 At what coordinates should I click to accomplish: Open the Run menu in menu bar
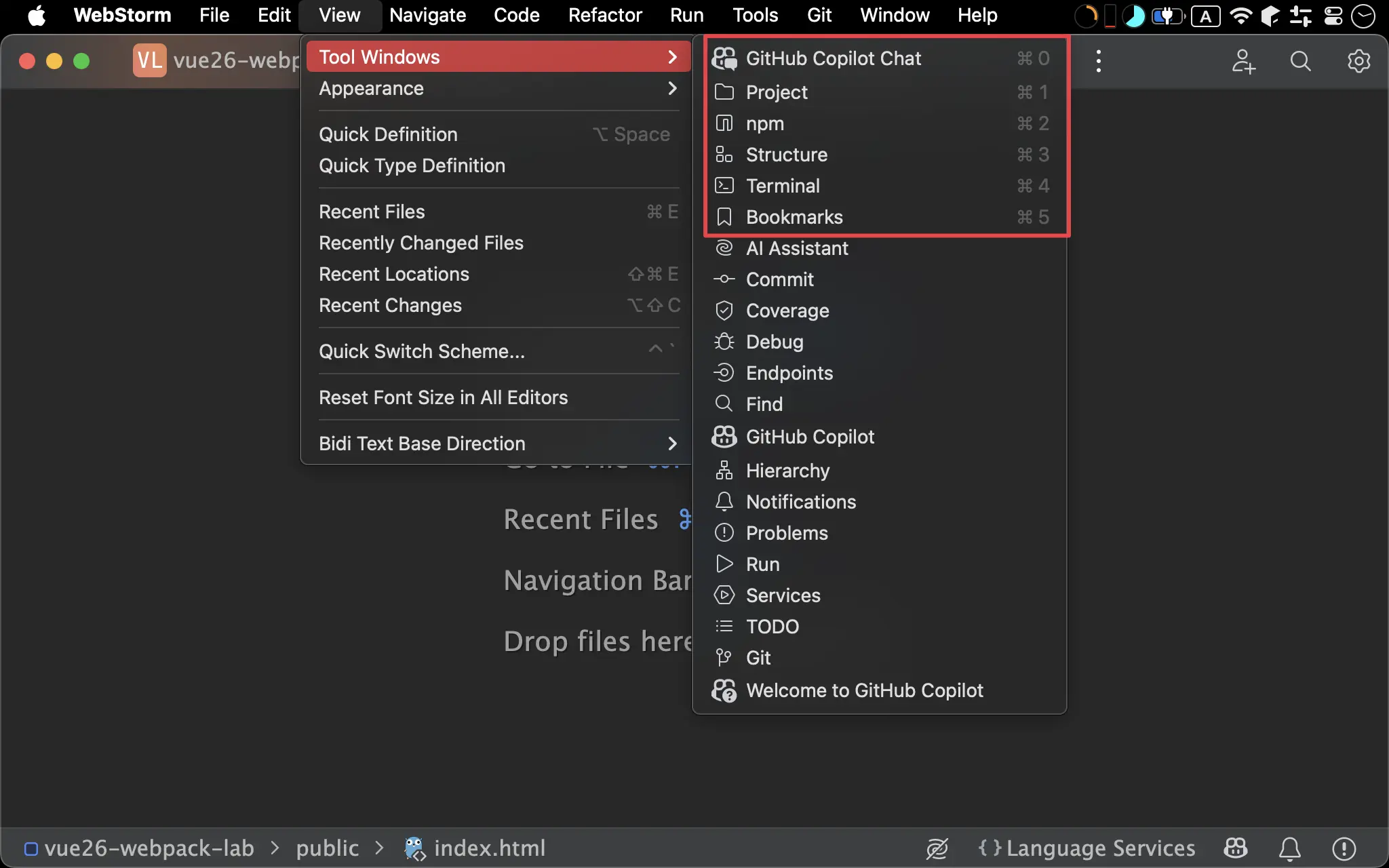pyautogui.click(x=686, y=15)
